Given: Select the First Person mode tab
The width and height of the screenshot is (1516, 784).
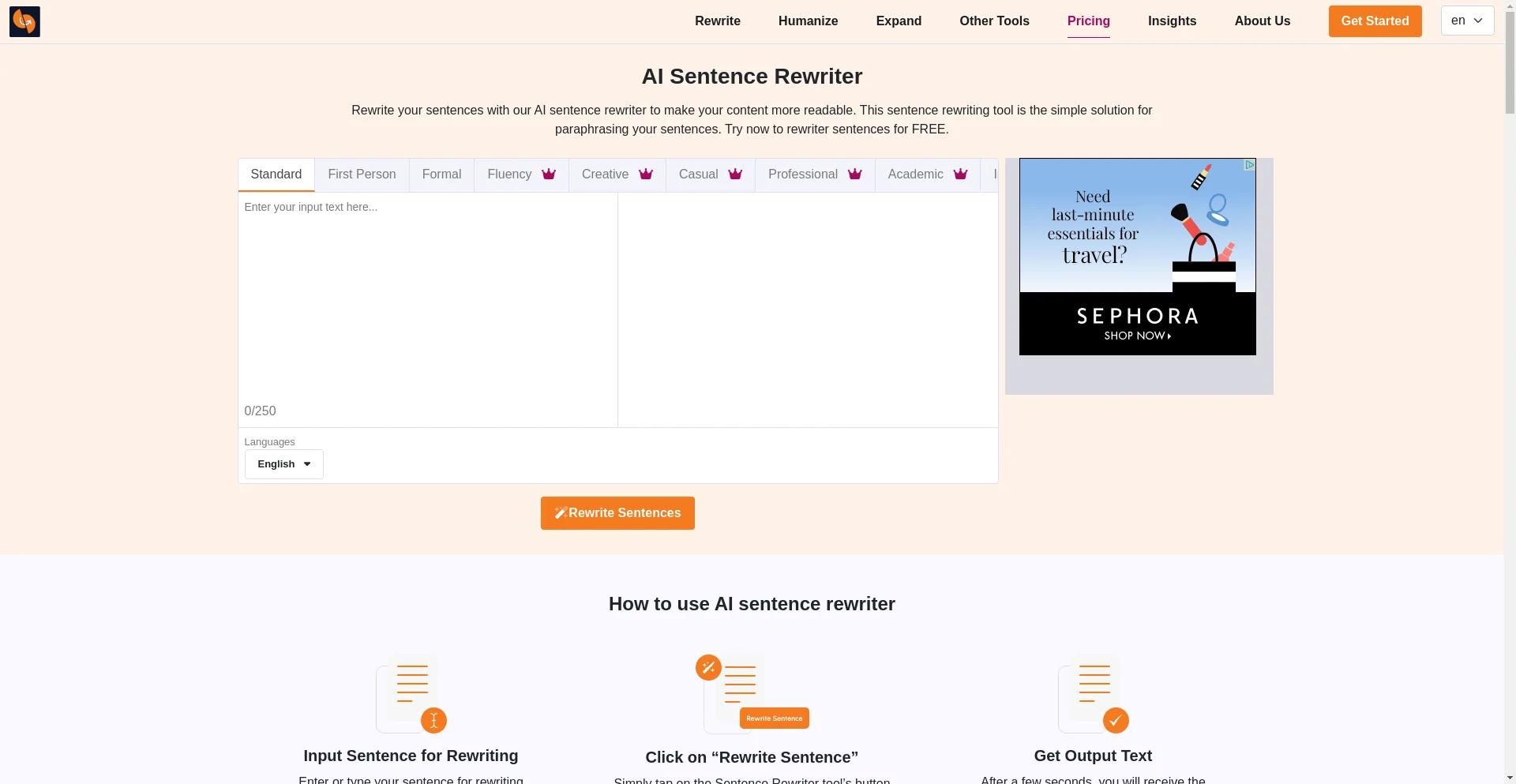Looking at the screenshot, I should click(362, 174).
